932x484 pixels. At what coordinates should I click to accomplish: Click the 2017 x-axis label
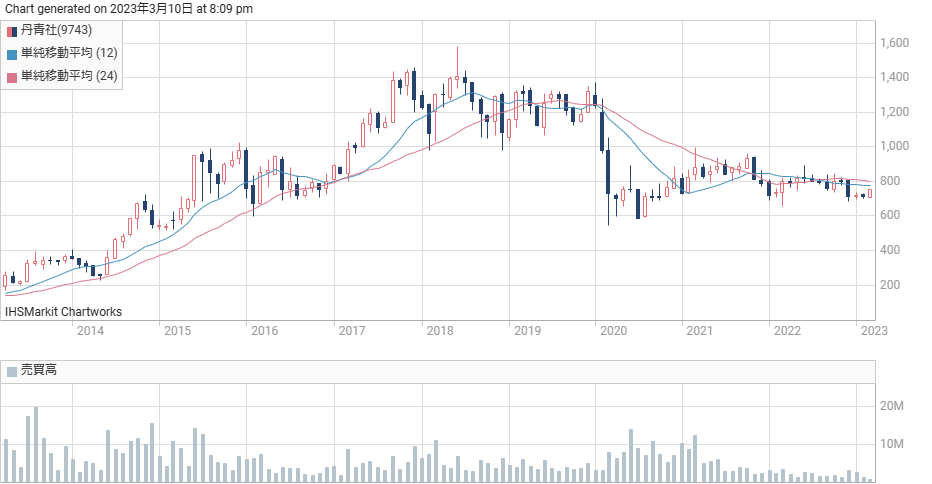click(352, 331)
